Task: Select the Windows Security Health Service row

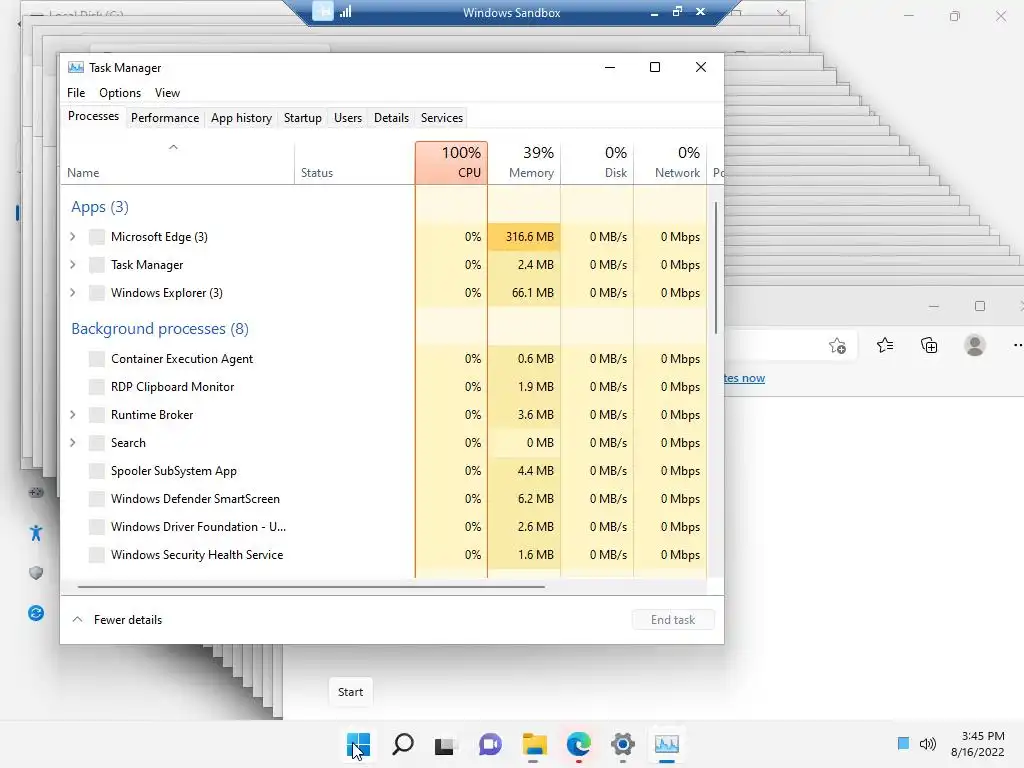Action: (x=384, y=555)
